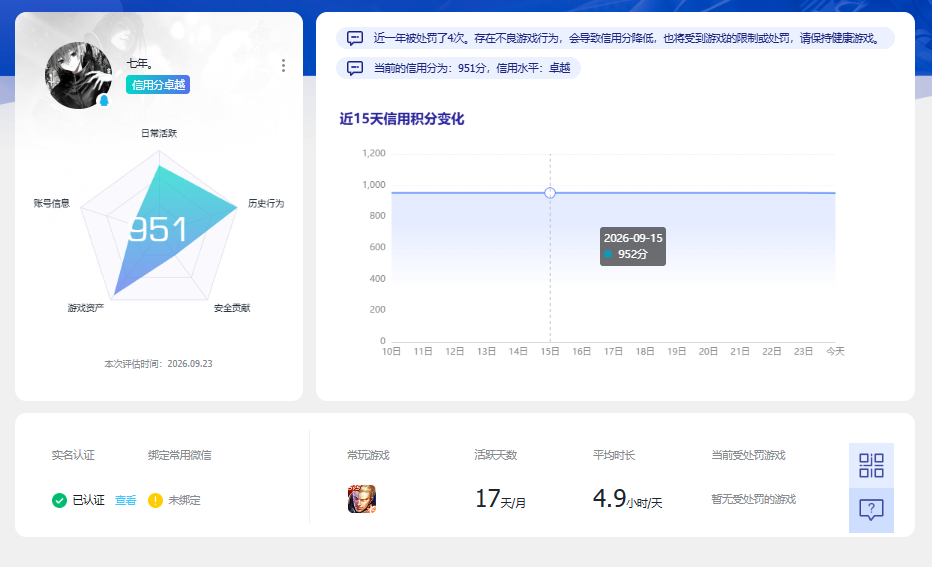Click the 平均时长 label
932x567 pixels.
click(x=614, y=455)
